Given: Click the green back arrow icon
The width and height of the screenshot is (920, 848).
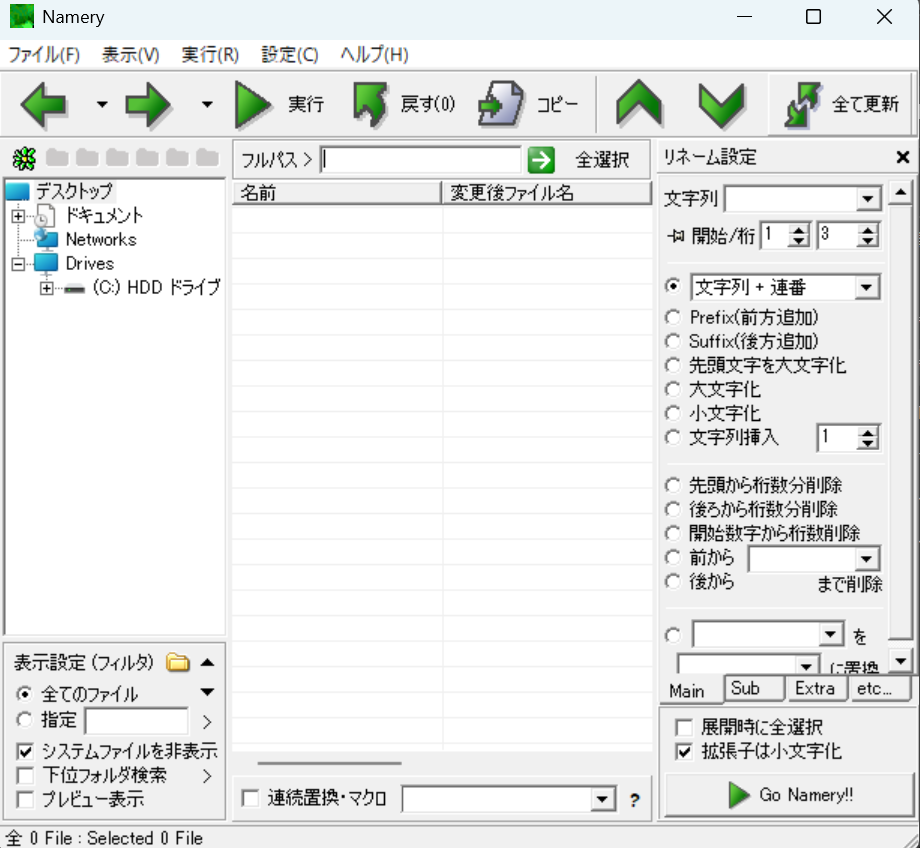Looking at the screenshot, I should point(43,104).
